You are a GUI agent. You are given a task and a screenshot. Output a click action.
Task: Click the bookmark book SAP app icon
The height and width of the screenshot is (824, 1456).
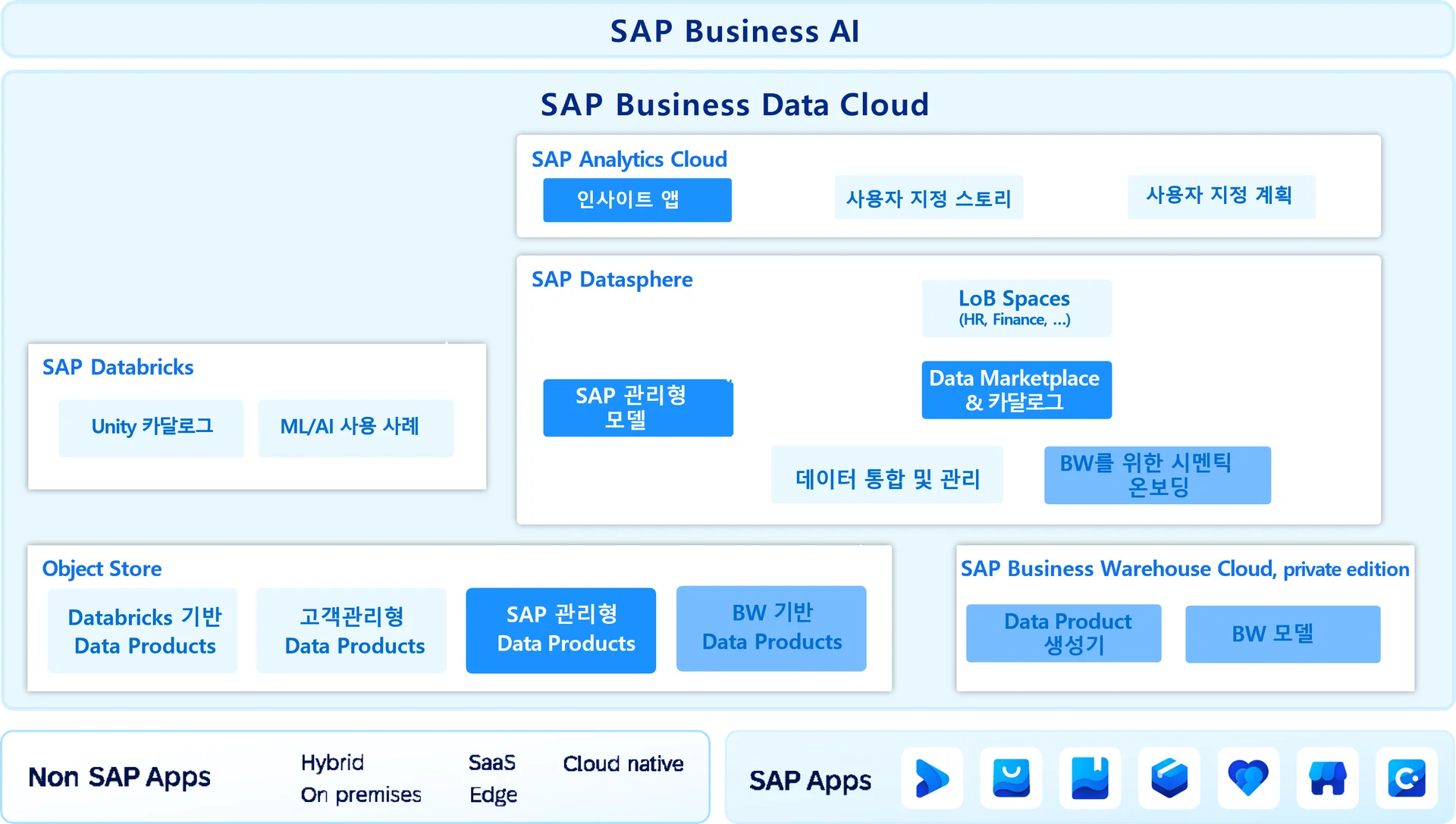tap(1090, 779)
